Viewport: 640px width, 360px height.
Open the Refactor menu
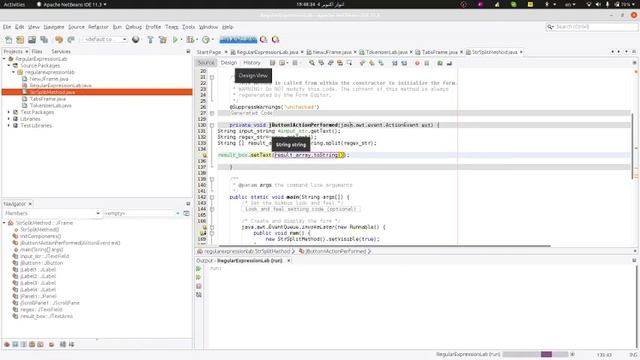[98, 27]
